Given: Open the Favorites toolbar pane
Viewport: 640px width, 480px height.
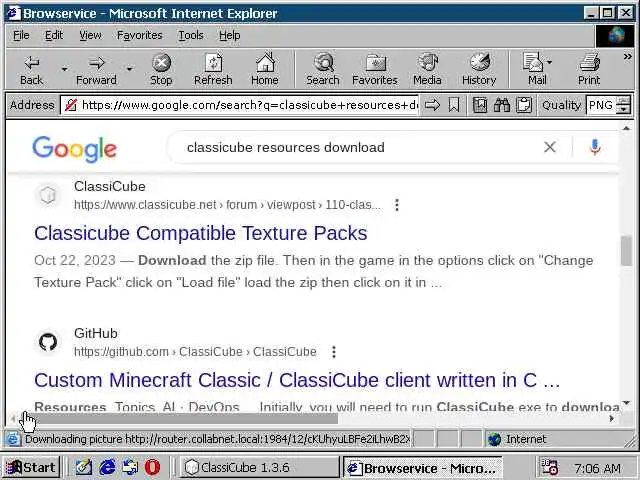Looking at the screenshot, I should (x=375, y=70).
